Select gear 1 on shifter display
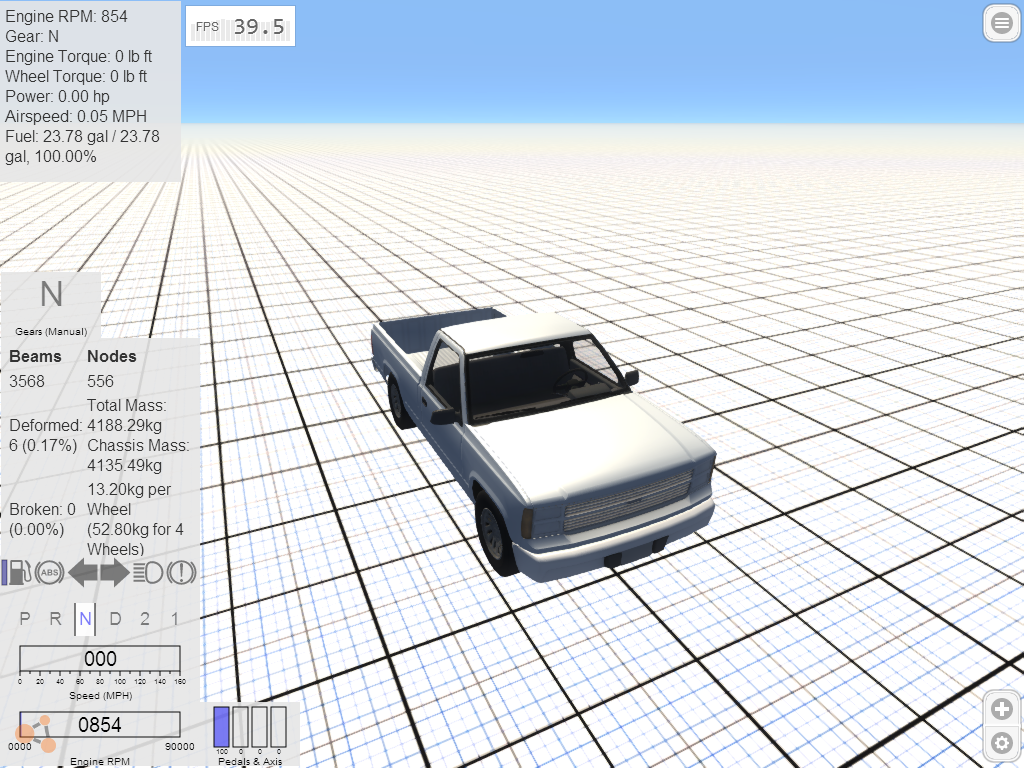This screenshot has height=768, width=1024. (x=174, y=618)
